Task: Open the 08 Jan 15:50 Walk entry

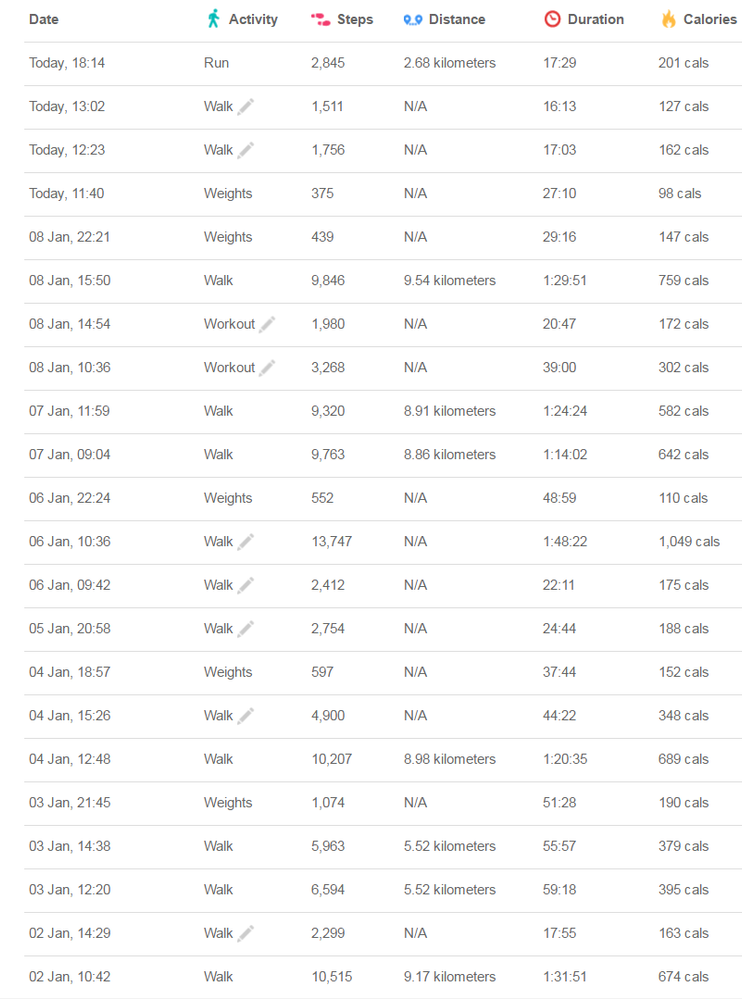Action: tap(383, 281)
